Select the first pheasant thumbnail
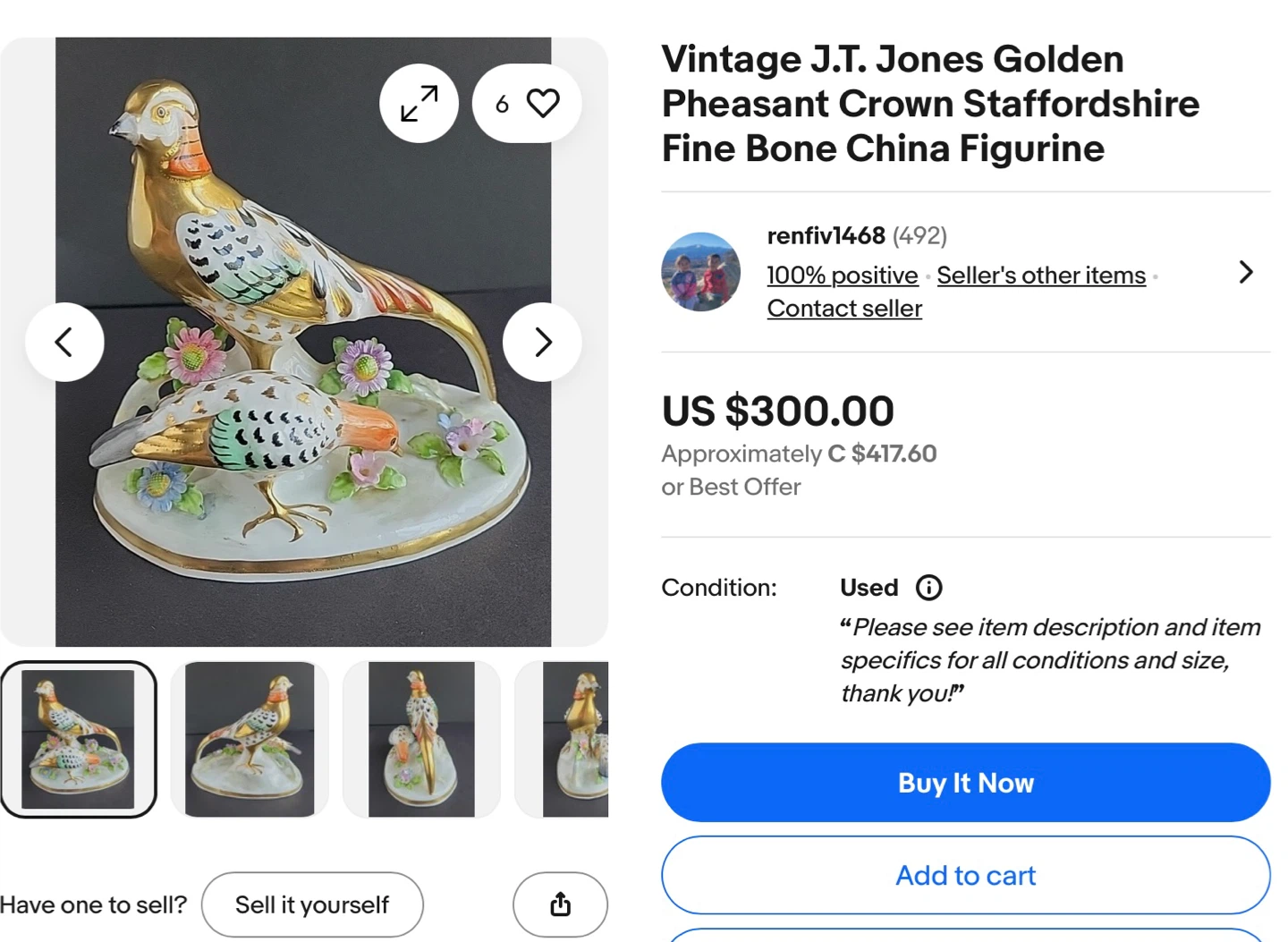Image resolution: width=1288 pixels, height=942 pixels. pos(78,739)
